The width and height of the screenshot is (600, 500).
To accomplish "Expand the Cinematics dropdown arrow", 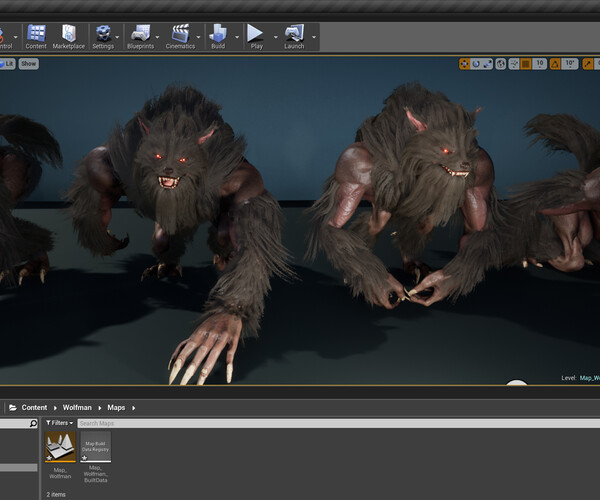I will [x=198, y=37].
